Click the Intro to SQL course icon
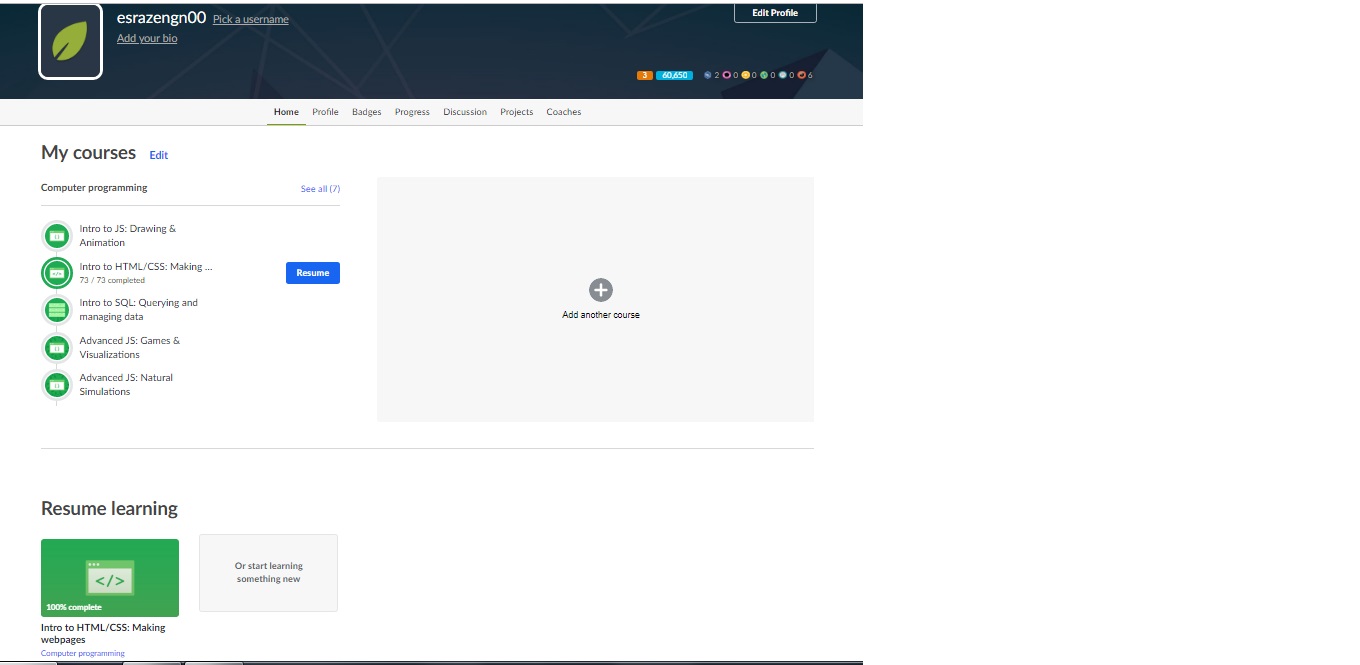Image resolution: width=1360 pixels, height=665 pixels. click(x=57, y=310)
